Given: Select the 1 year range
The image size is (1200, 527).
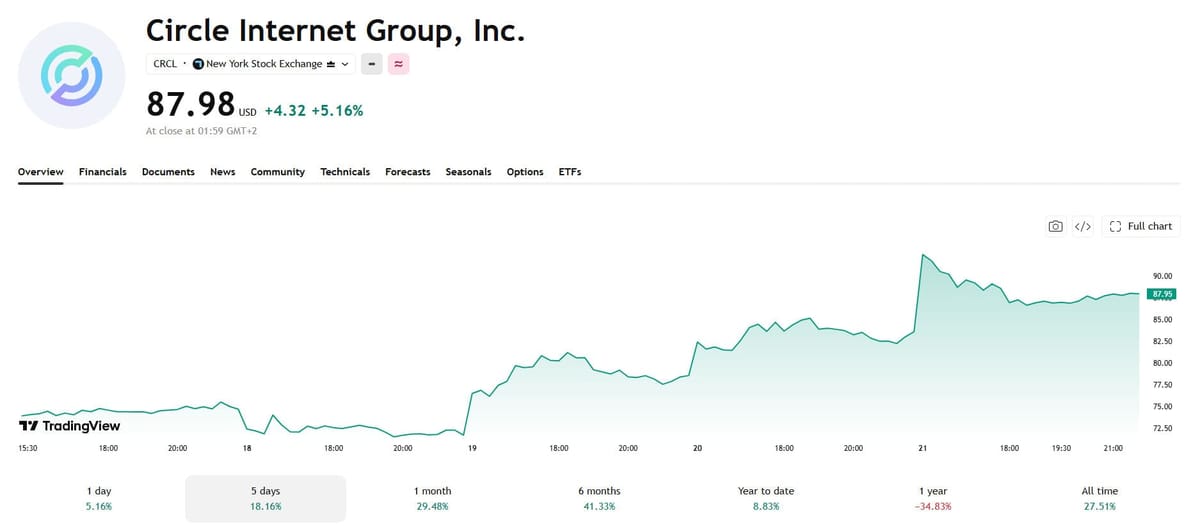Looking at the screenshot, I should pos(933,498).
